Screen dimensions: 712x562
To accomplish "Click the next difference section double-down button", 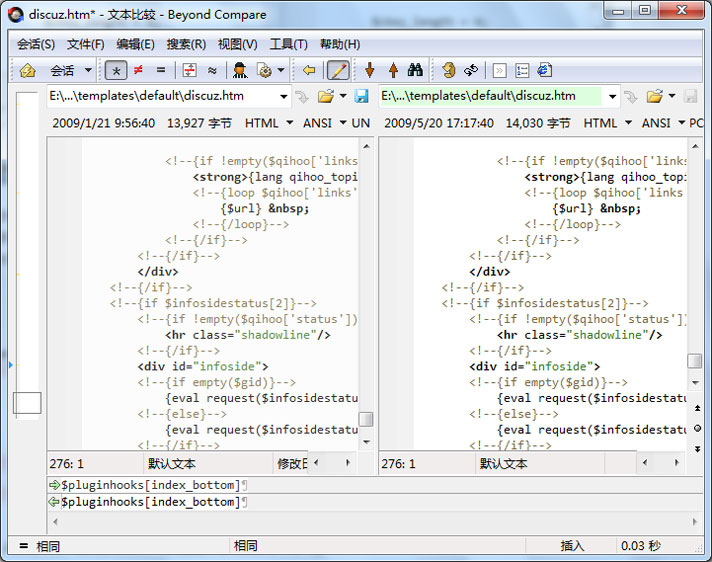I will (697, 449).
